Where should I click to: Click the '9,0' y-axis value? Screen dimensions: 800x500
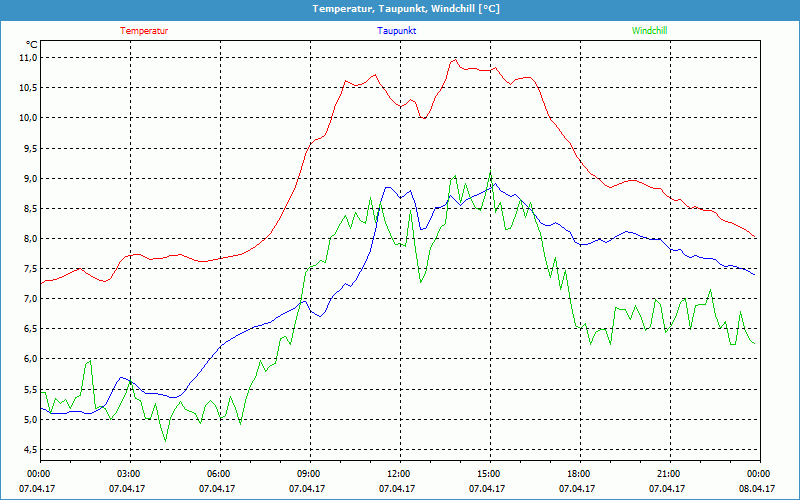coord(31,179)
